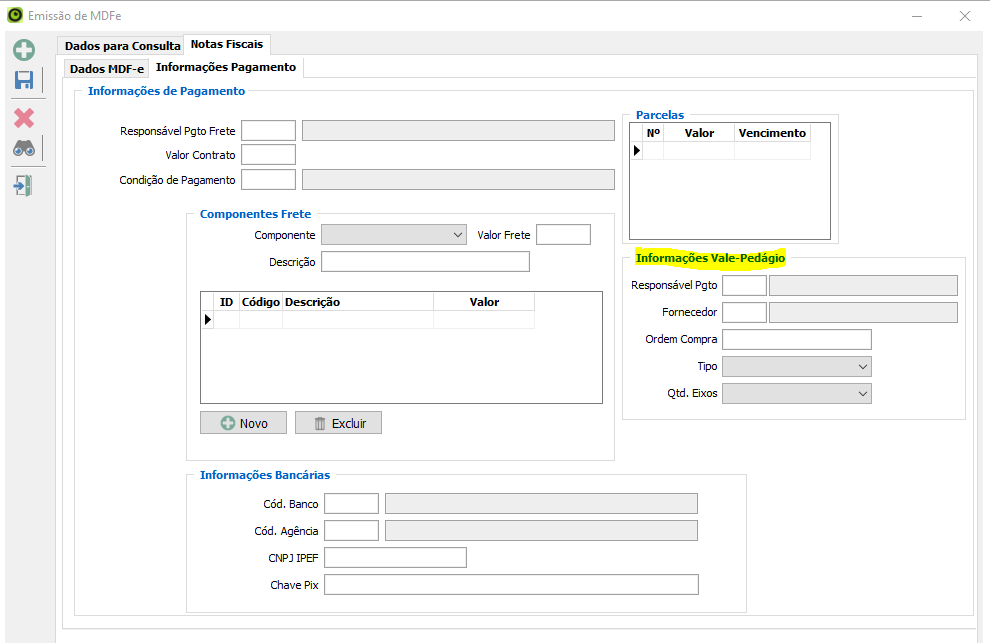Viewport: 990px width, 643px height.
Task: Close the Emissão de MDFe window
Action: 965,16
